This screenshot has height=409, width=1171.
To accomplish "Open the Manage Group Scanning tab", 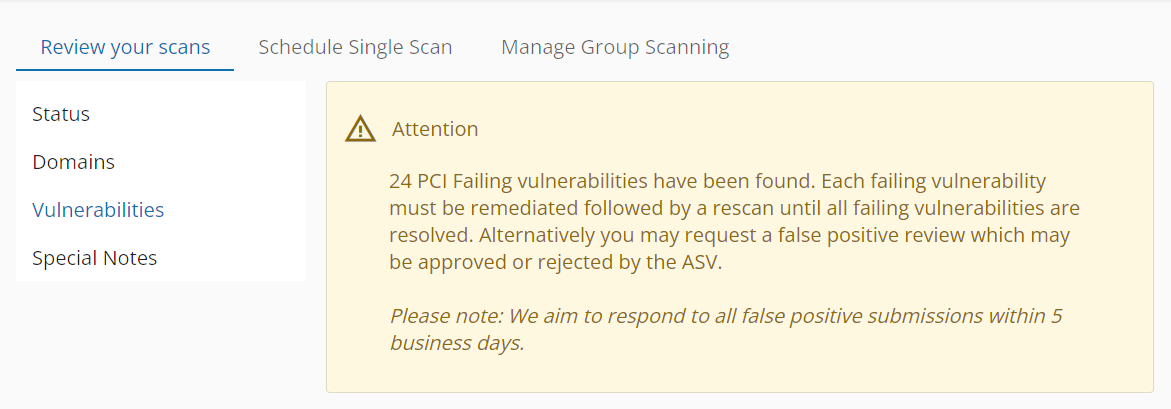I will tap(615, 47).
